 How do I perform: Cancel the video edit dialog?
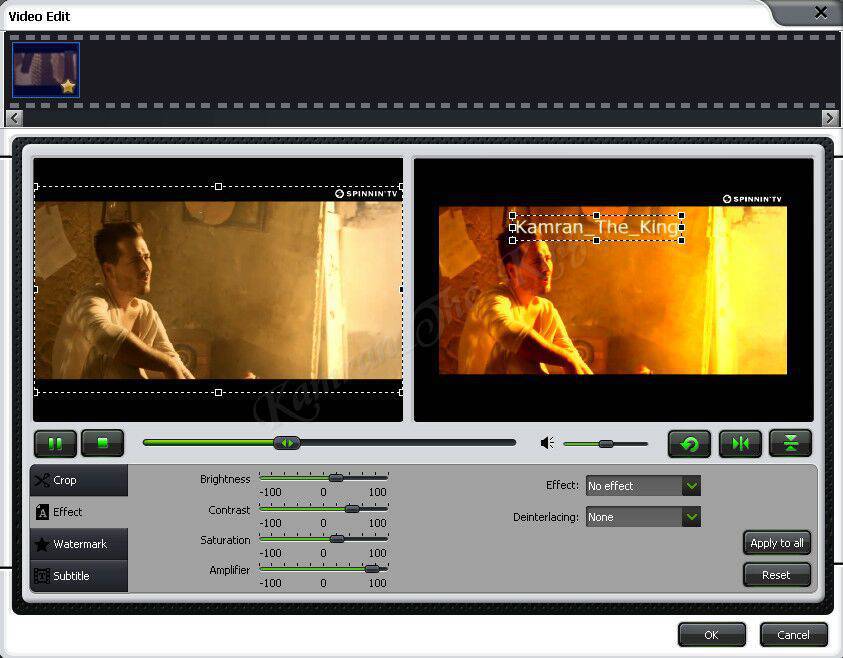(794, 635)
